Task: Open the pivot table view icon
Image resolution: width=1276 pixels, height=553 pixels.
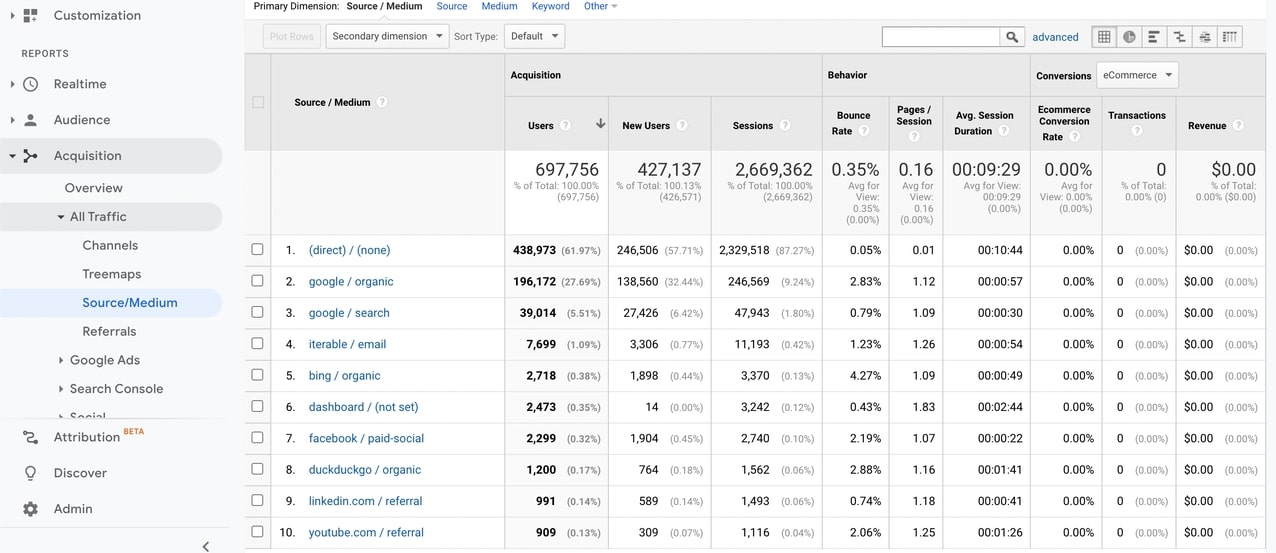Action: 1230,37
